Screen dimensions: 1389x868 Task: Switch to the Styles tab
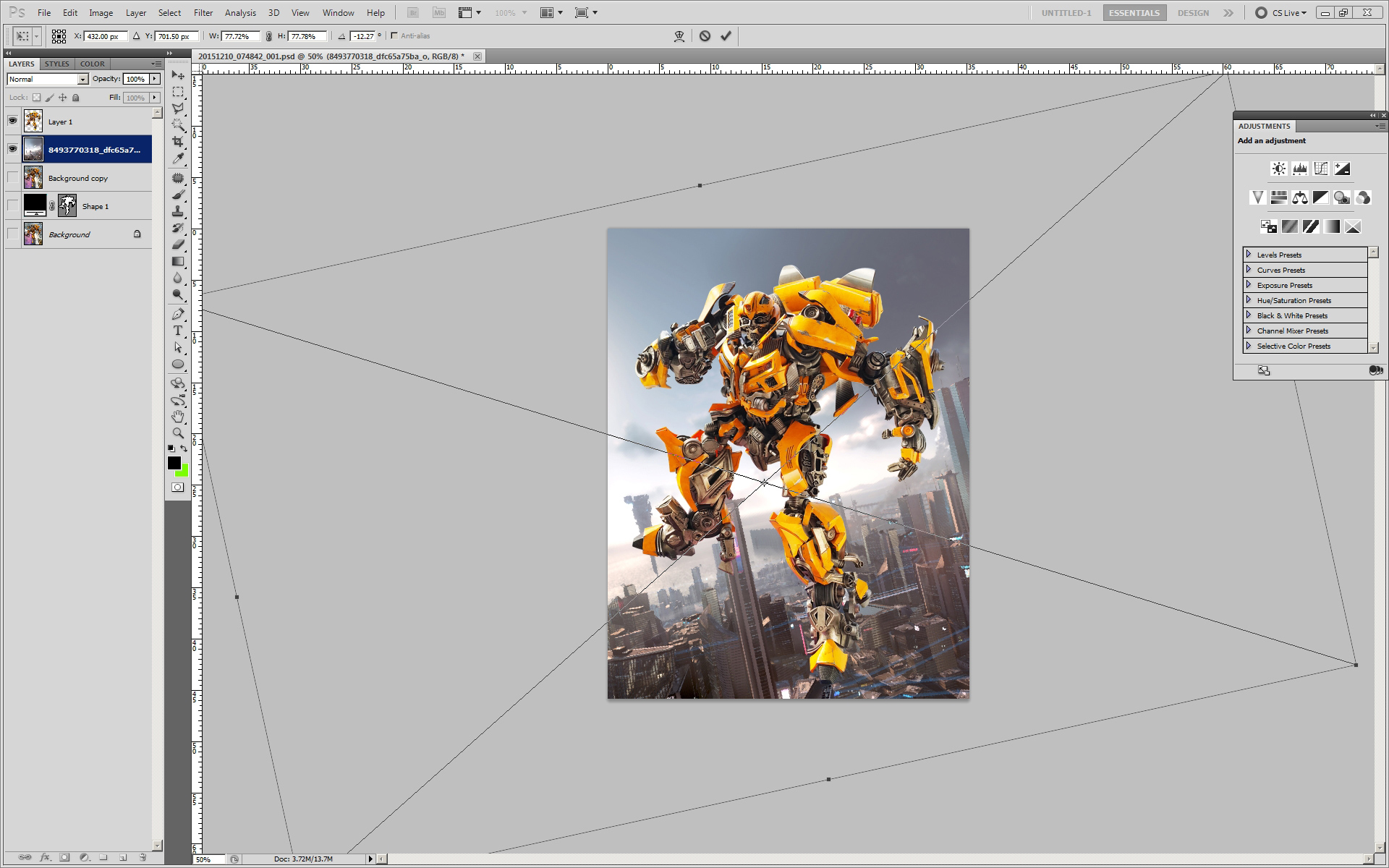click(x=57, y=64)
